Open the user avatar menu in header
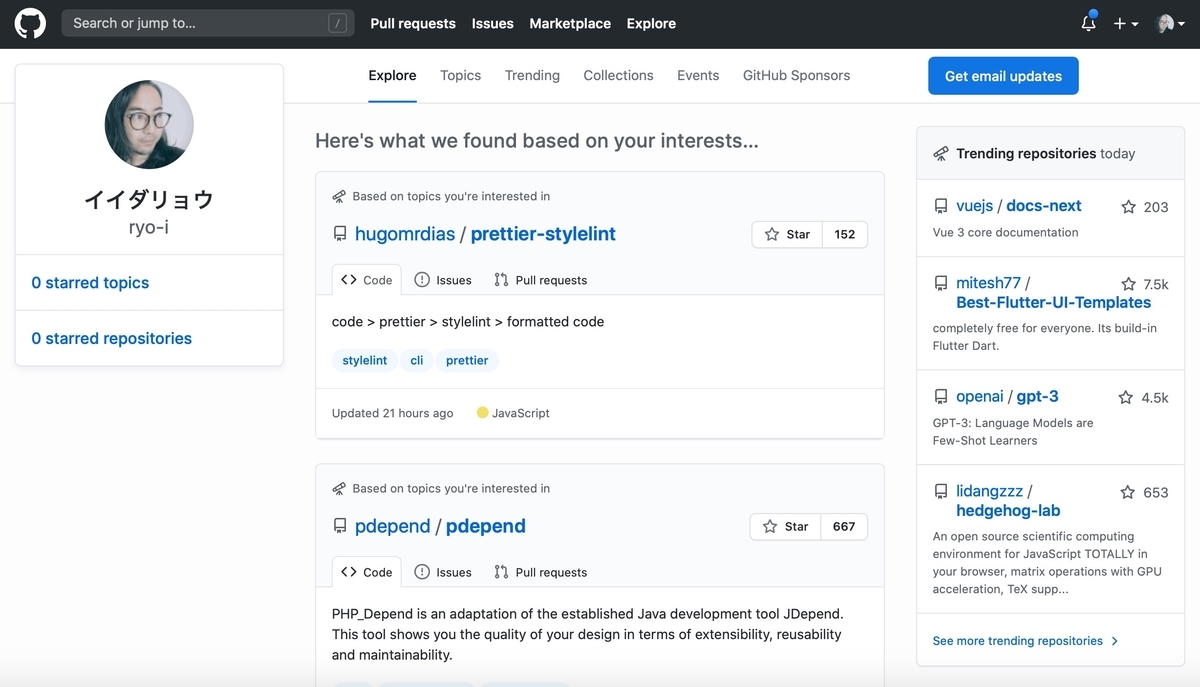The image size is (1200, 687). (1170, 23)
